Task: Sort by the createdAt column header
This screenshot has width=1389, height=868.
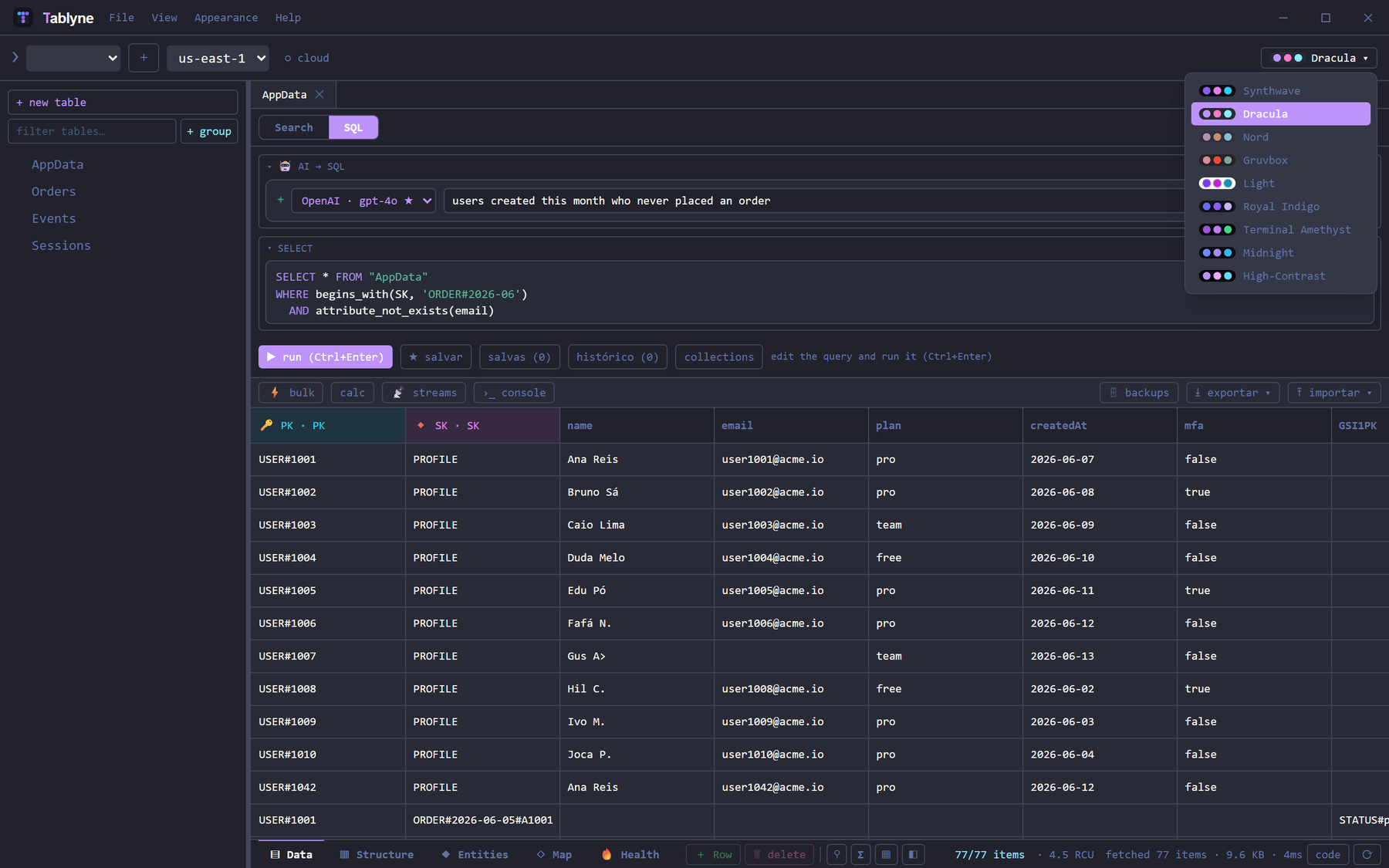Action: pos(1100,425)
